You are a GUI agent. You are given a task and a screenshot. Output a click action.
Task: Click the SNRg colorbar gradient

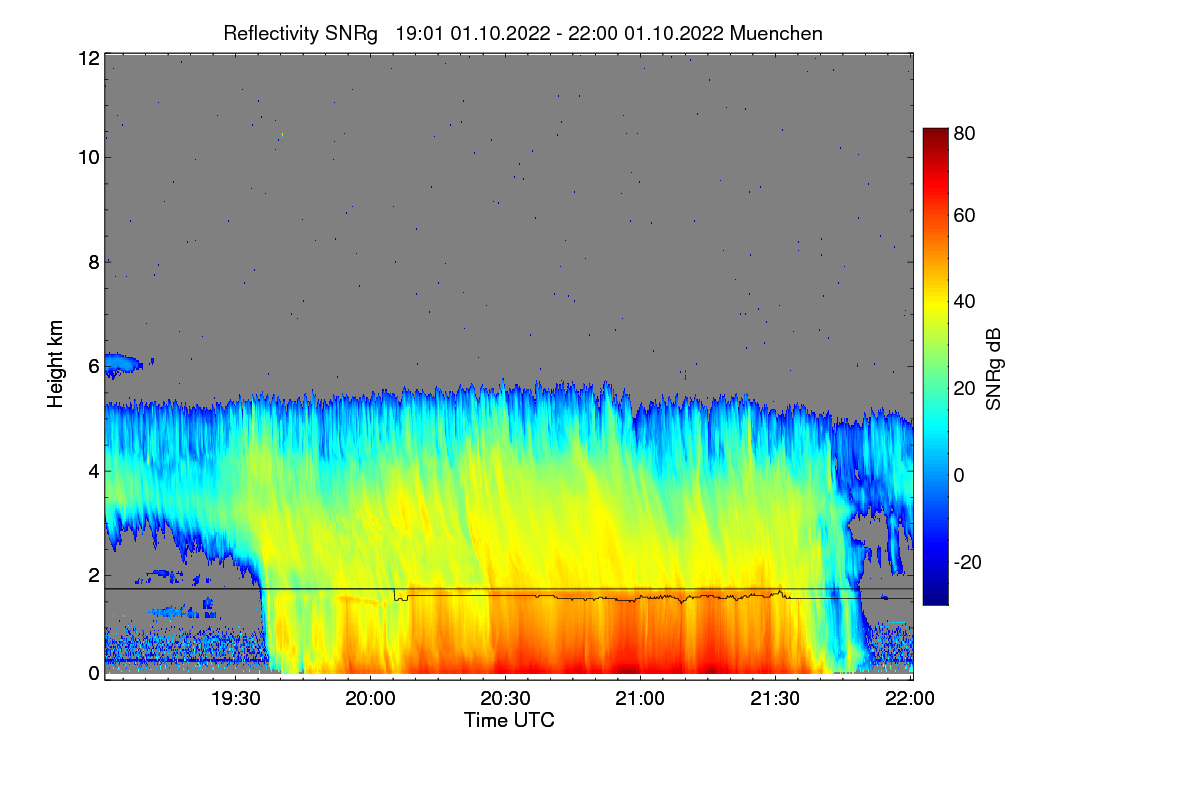935,366
